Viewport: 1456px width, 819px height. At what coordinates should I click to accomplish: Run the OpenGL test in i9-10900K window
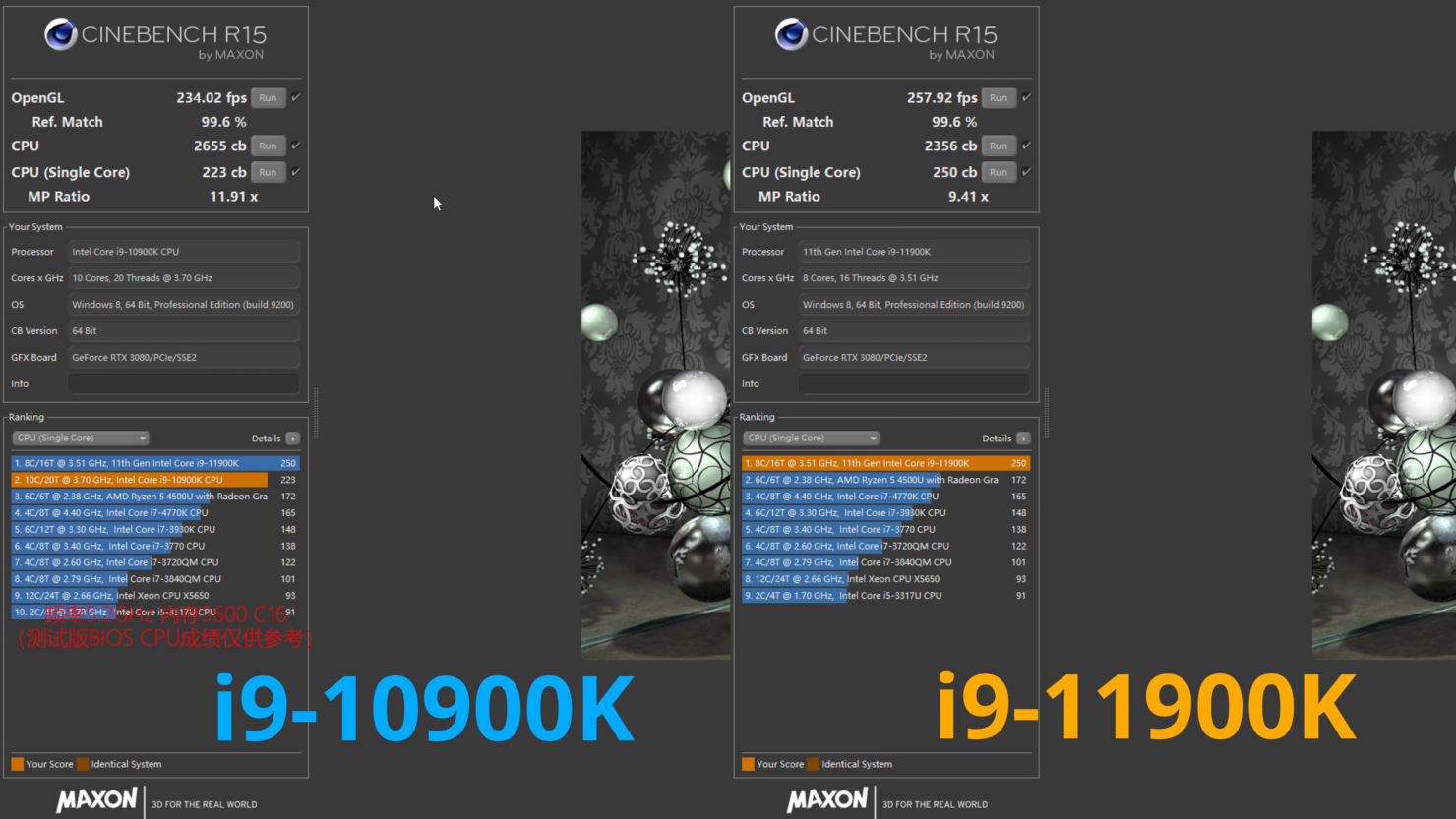coord(268,97)
